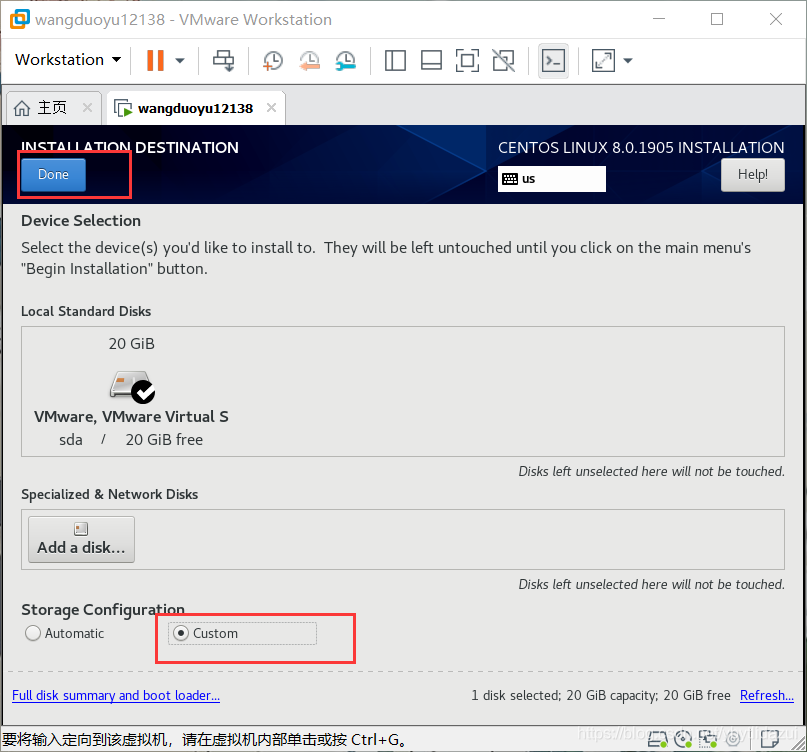Viewport: 807px width, 752px height.
Task: Click the message log status bar icon
Action: [769, 739]
